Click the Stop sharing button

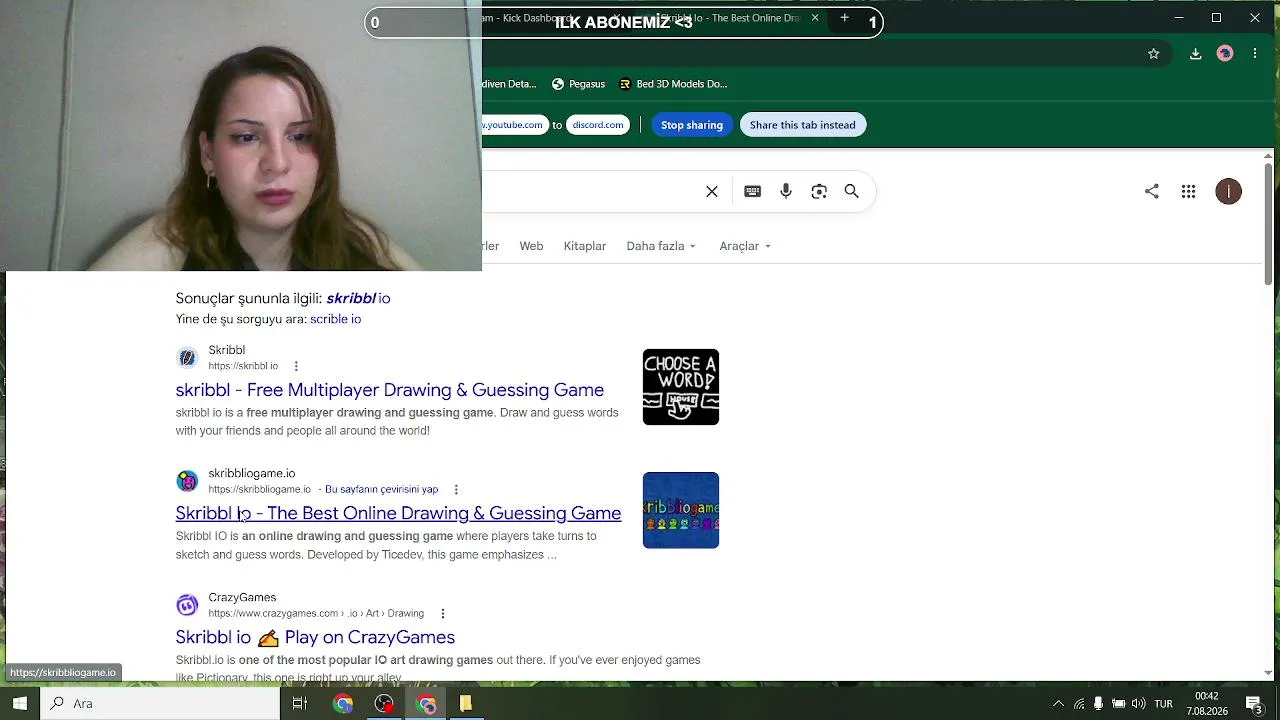[x=692, y=125]
